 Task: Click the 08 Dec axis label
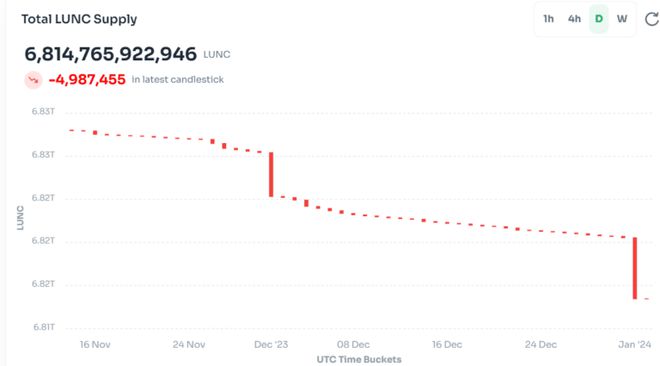pyautogui.click(x=353, y=345)
